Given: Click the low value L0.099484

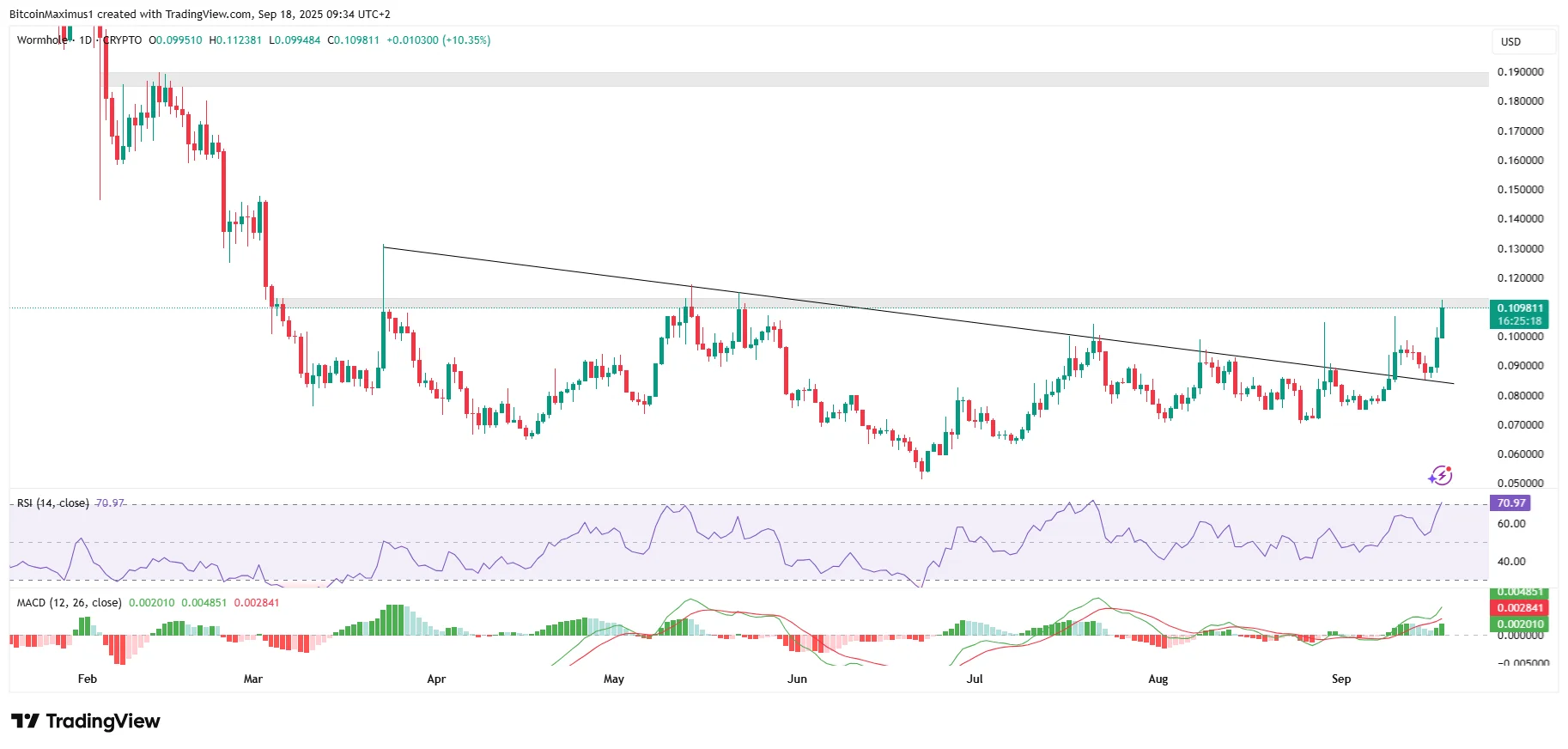Looking at the screenshot, I should point(295,40).
